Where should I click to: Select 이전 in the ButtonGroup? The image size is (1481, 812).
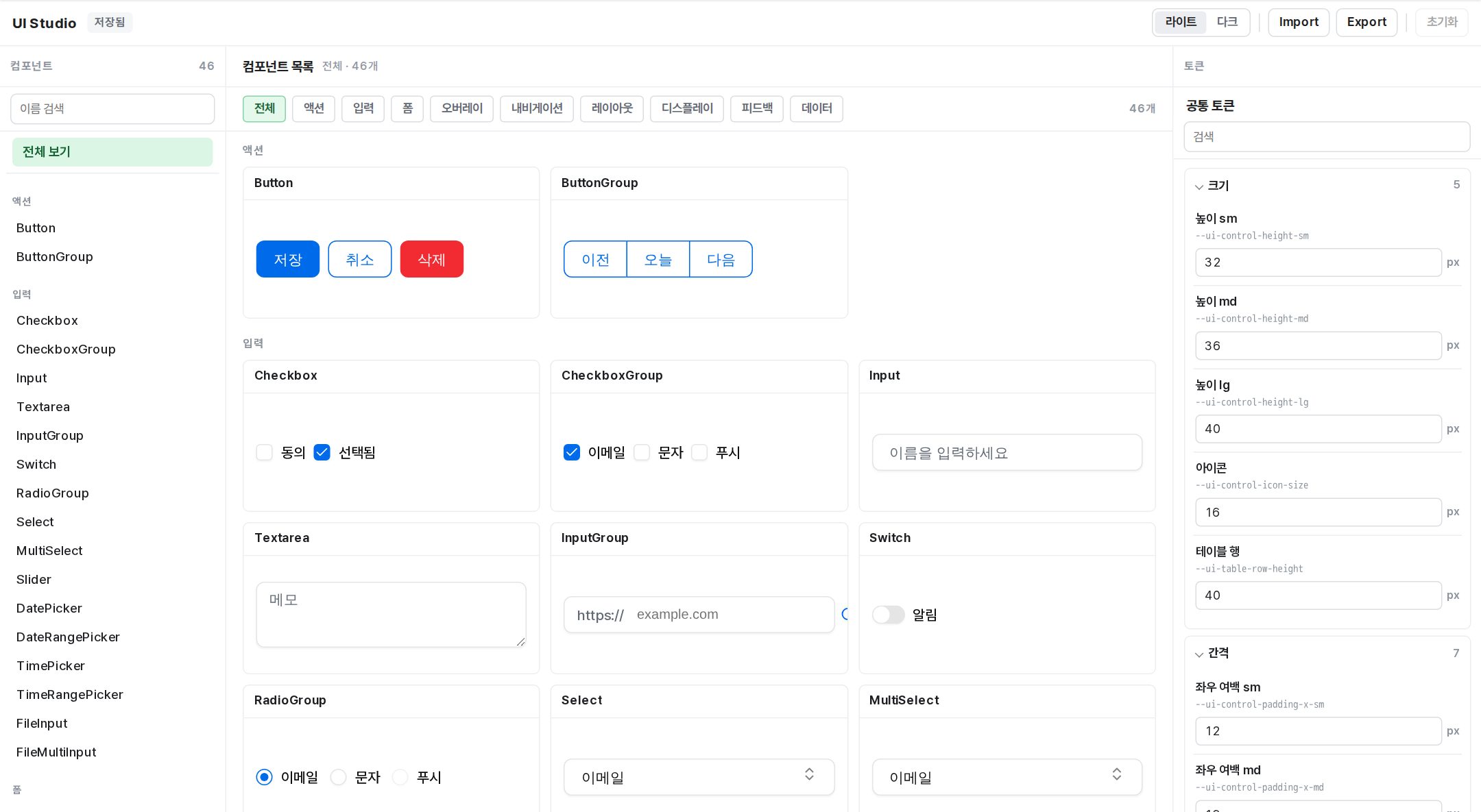[x=595, y=259]
